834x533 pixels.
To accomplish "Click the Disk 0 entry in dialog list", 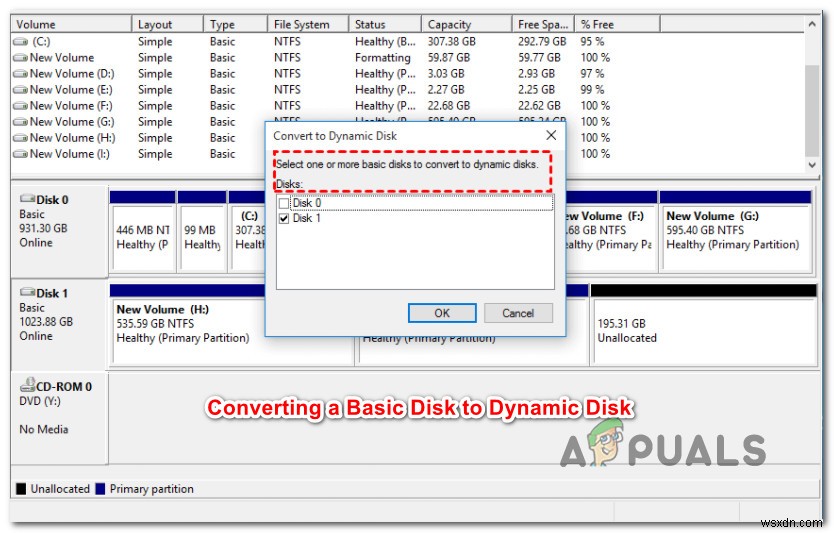I will coord(307,203).
